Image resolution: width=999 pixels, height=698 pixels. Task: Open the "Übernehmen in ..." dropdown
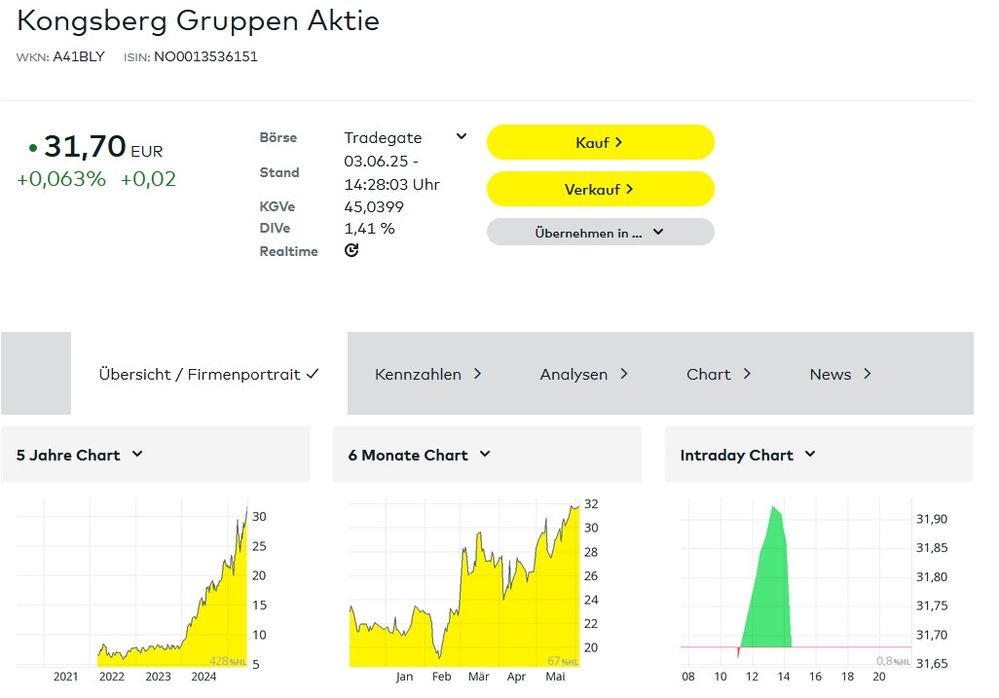point(600,232)
